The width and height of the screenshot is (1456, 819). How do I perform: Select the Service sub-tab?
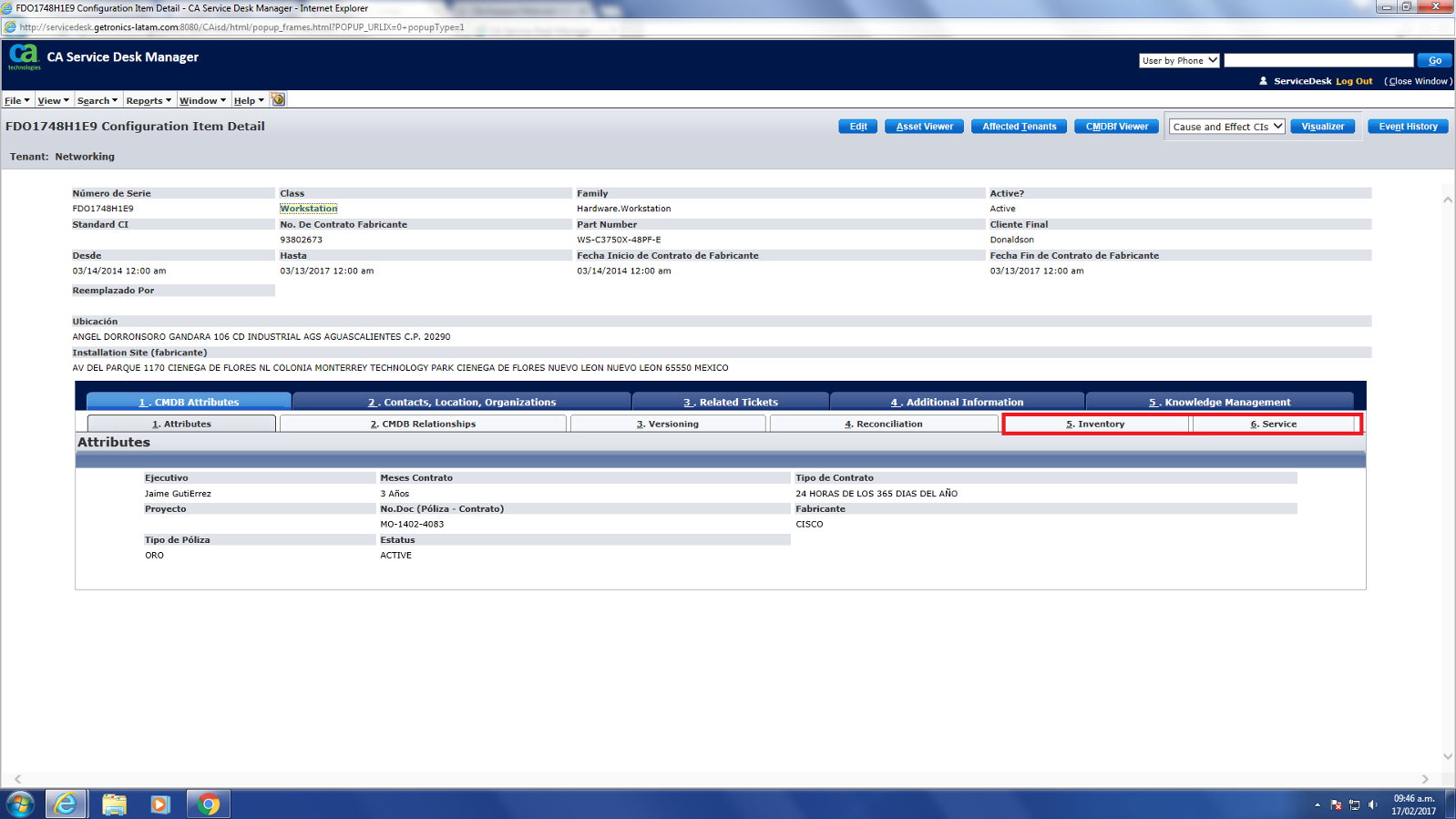coord(1274,424)
